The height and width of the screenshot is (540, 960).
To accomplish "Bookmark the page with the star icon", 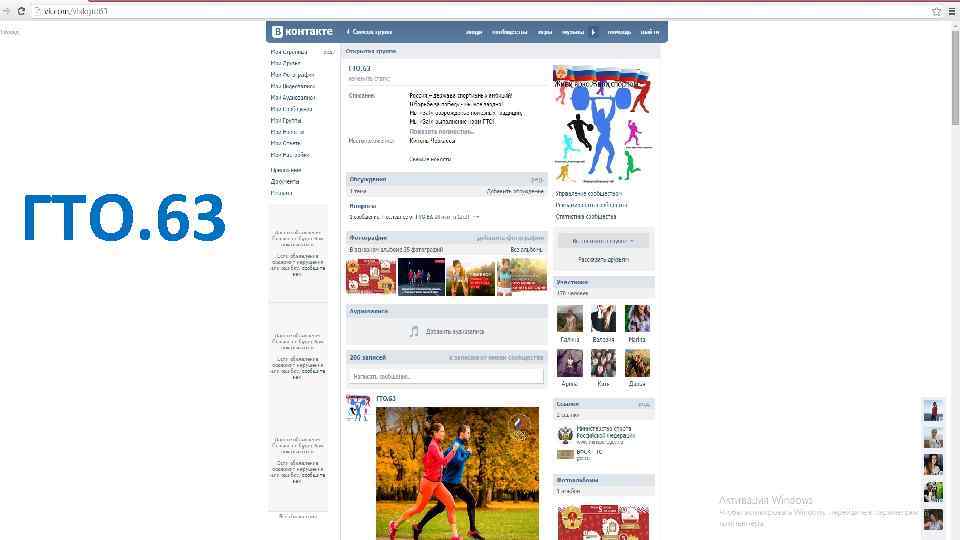I will [x=936, y=11].
